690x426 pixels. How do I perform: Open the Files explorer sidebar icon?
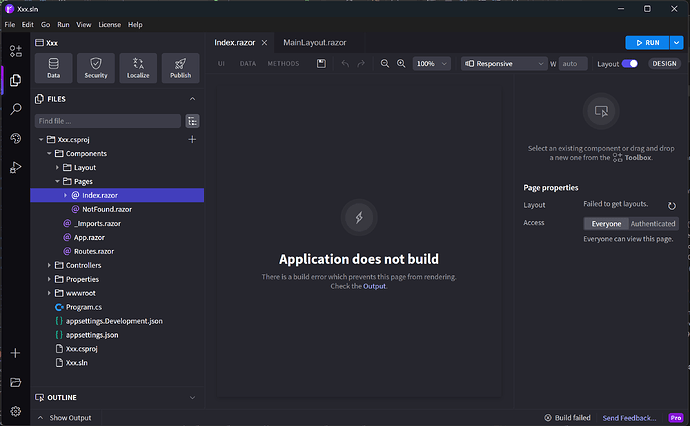pyautogui.click(x=16, y=80)
